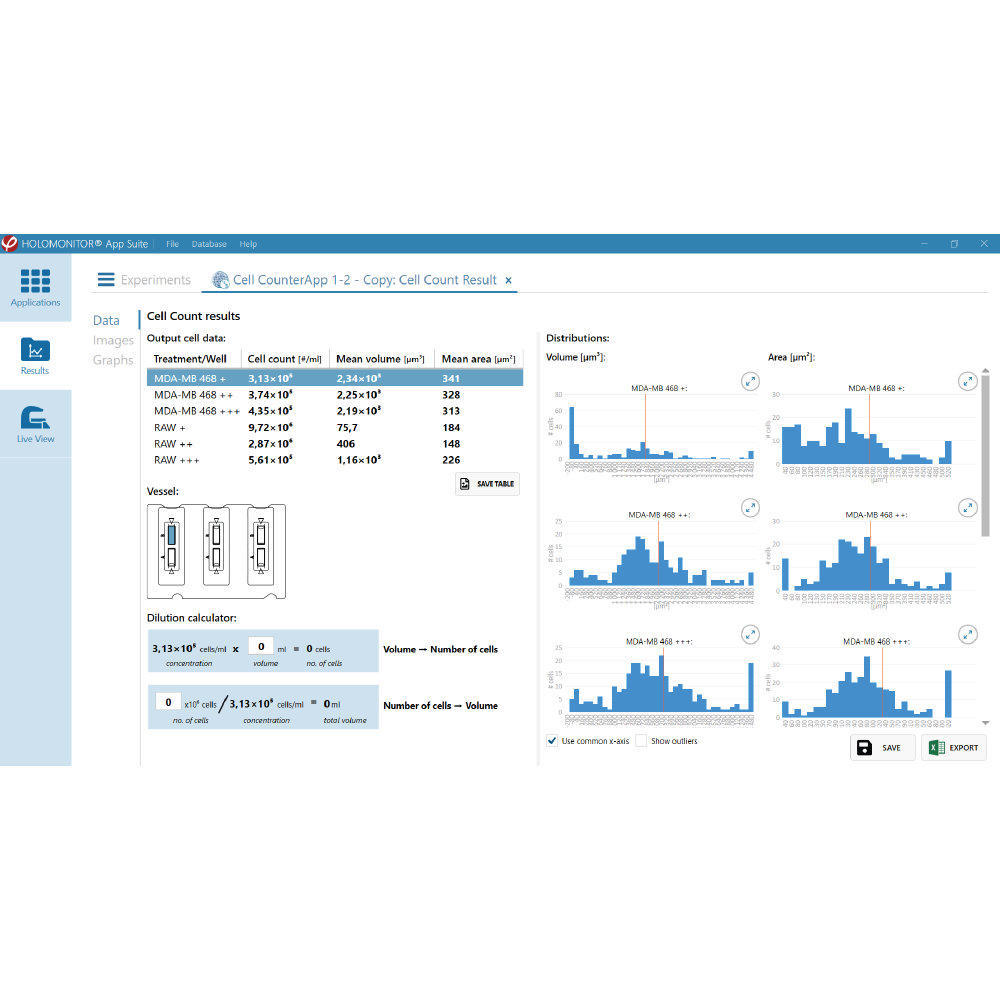This screenshot has width=1000, height=1000.
Task: Expand the MDA-MB 468 +++ area chart
Action: (x=967, y=635)
